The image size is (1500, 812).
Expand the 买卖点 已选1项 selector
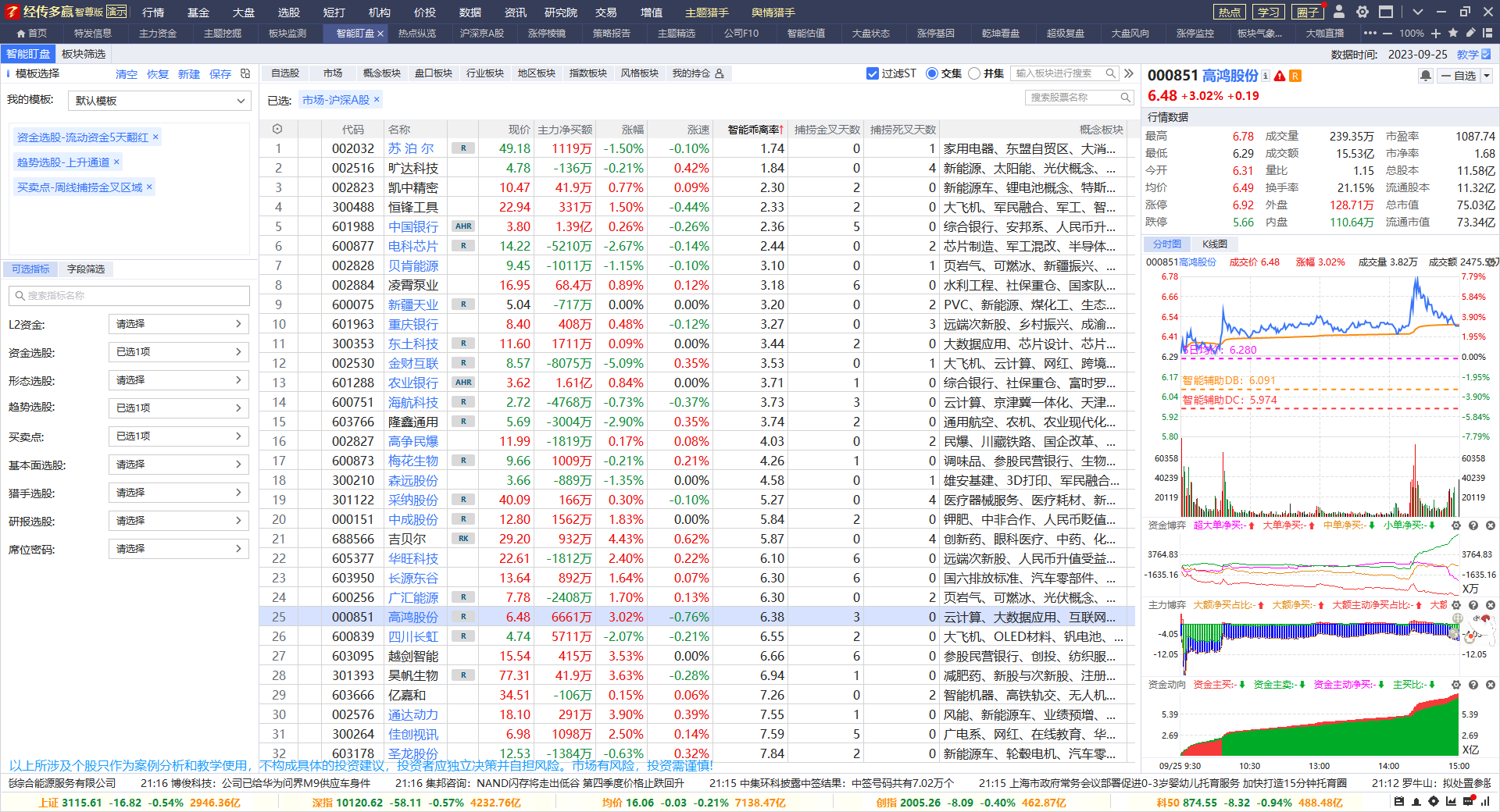point(178,436)
